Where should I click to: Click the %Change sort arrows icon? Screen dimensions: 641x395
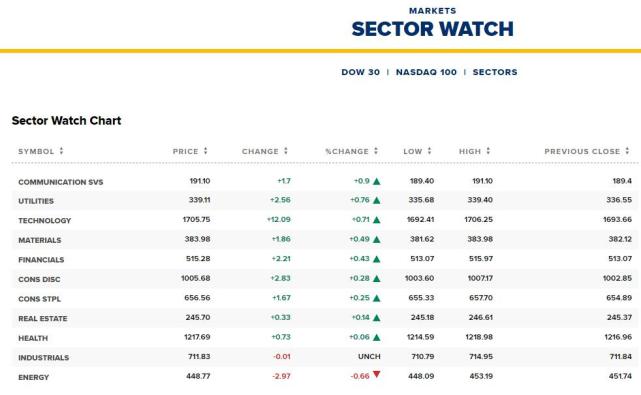pos(376,151)
